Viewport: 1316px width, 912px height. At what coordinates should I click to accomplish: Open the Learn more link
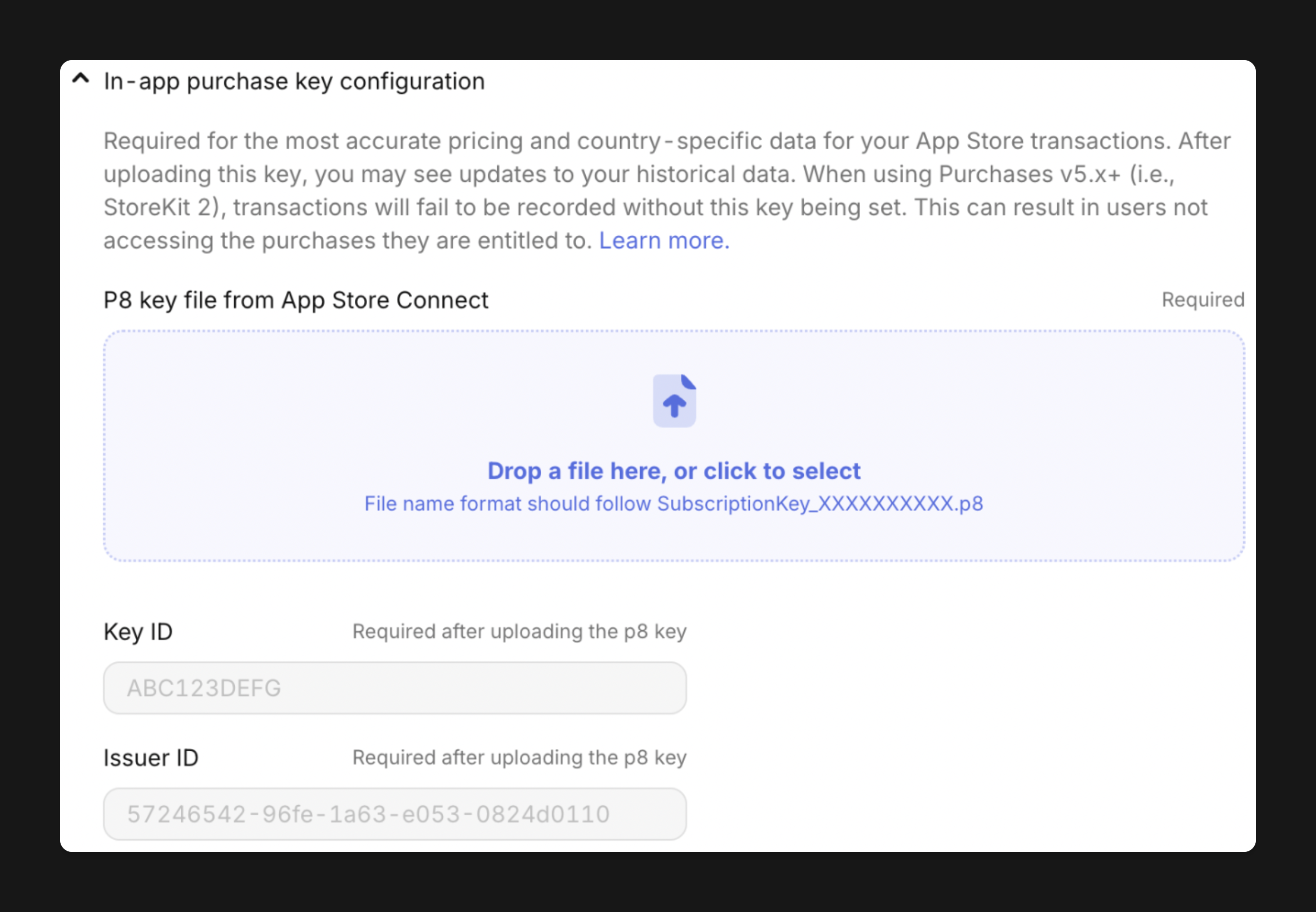click(664, 241)
